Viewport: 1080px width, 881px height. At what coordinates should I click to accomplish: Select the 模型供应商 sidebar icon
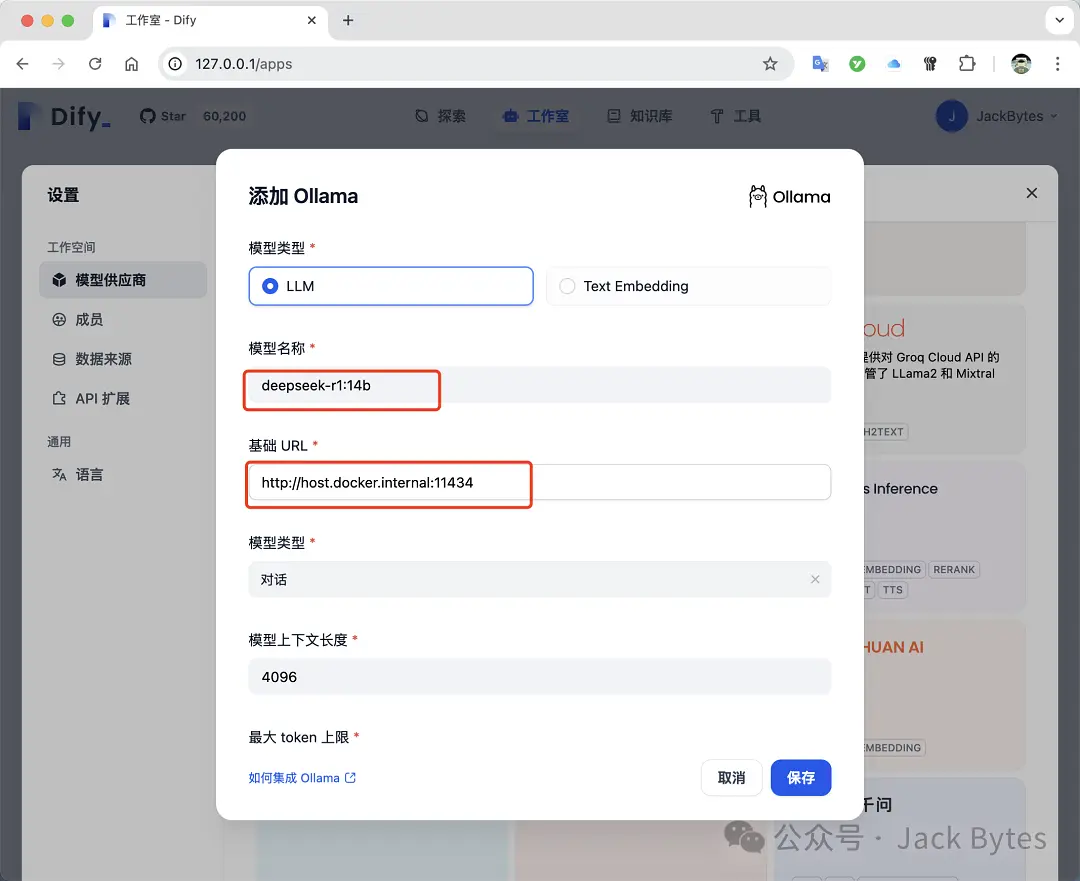60,279
